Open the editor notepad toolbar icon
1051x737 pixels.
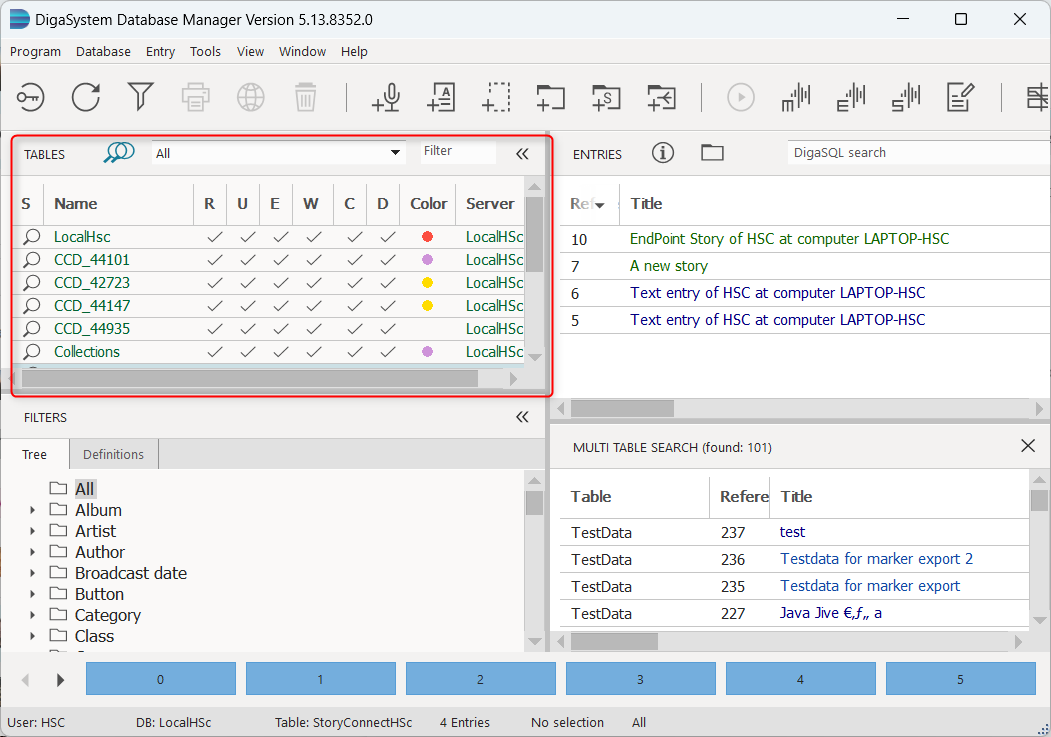tap(960, 97)
